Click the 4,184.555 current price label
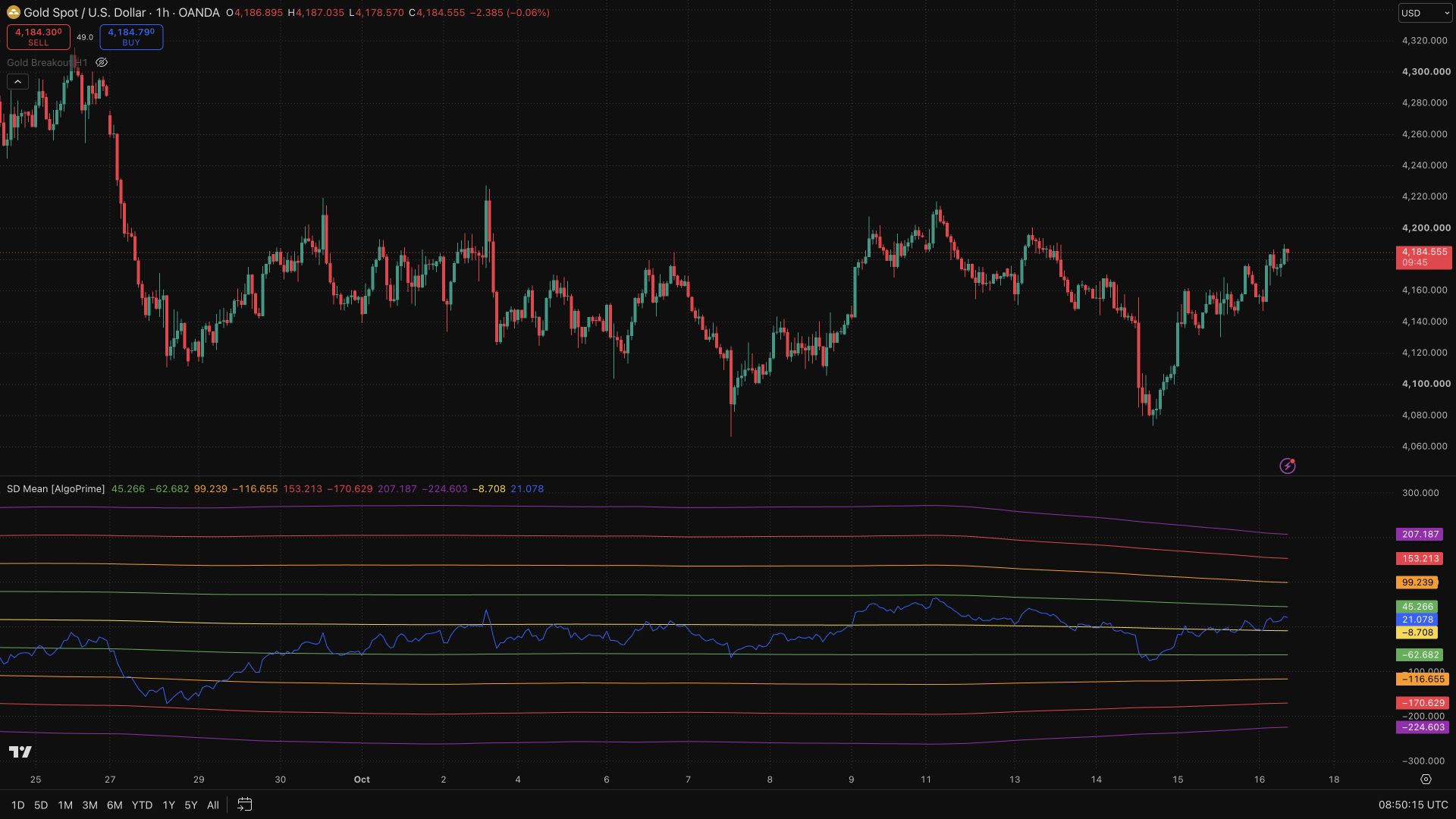Image resolution: width=1456 pixels, height=819 pixels. click(x=1423, y=257)
